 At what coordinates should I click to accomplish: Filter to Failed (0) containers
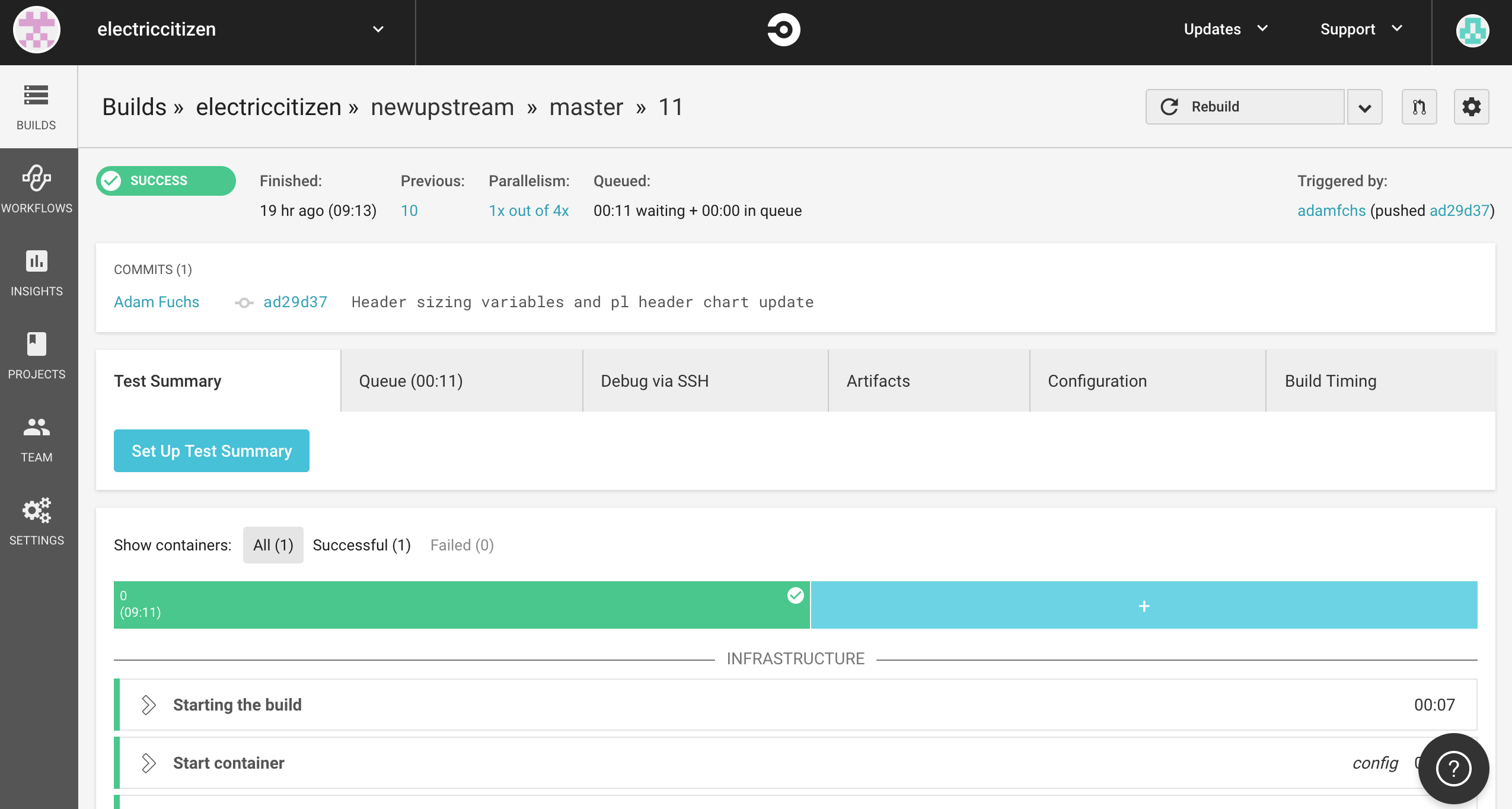(x=462, y=545)
